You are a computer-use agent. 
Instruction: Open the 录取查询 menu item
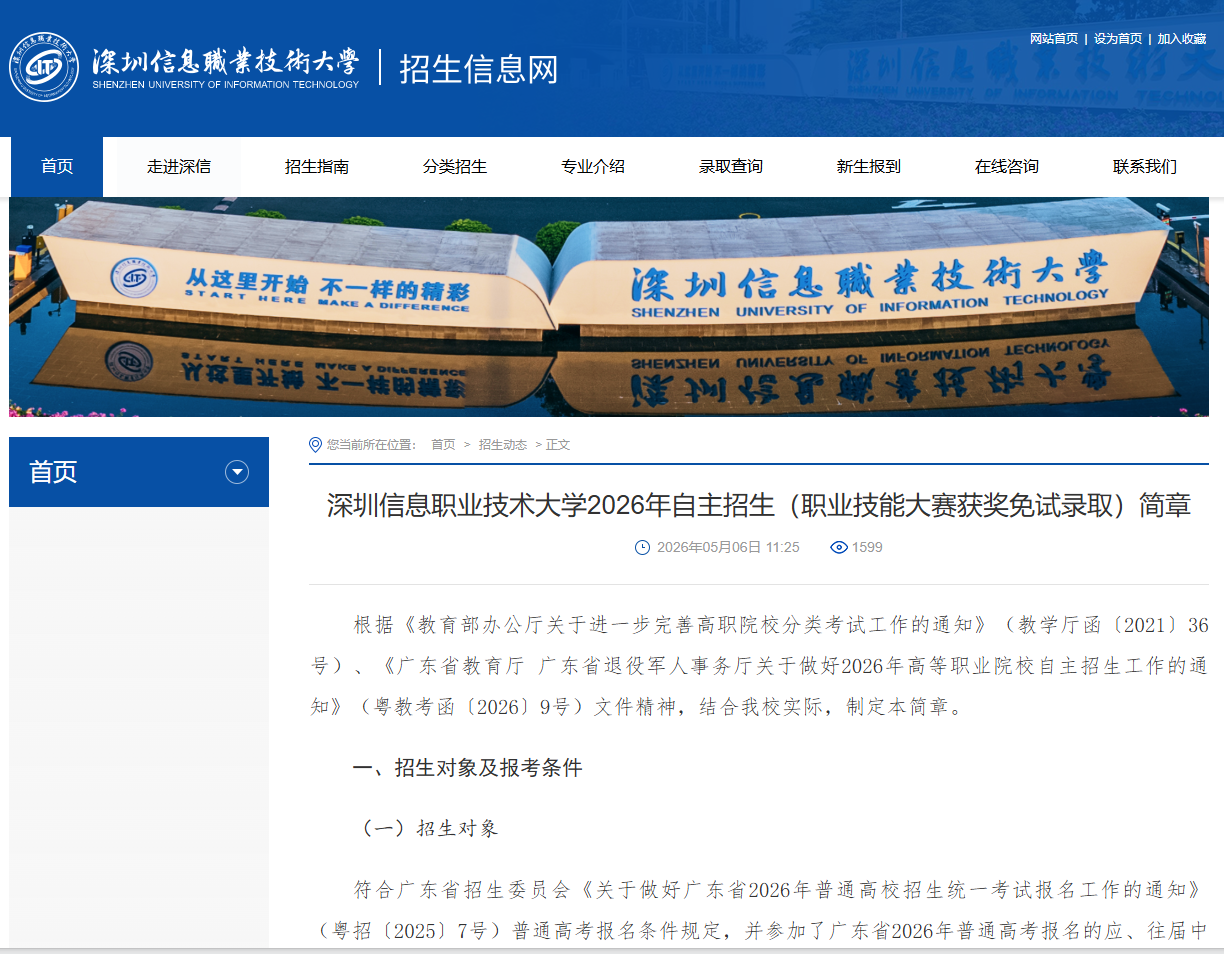point(731,167)
